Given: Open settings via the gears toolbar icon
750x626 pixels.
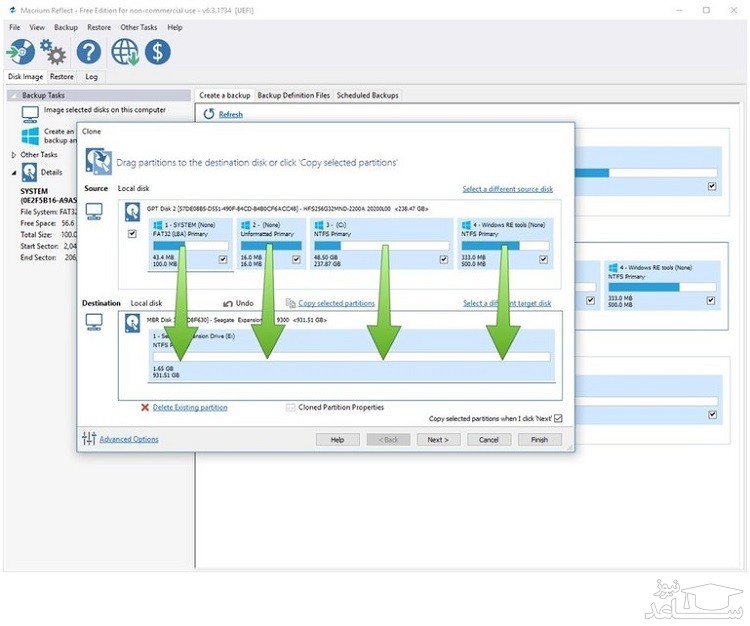Looking at the screenshot, I should tap(53, 51).
